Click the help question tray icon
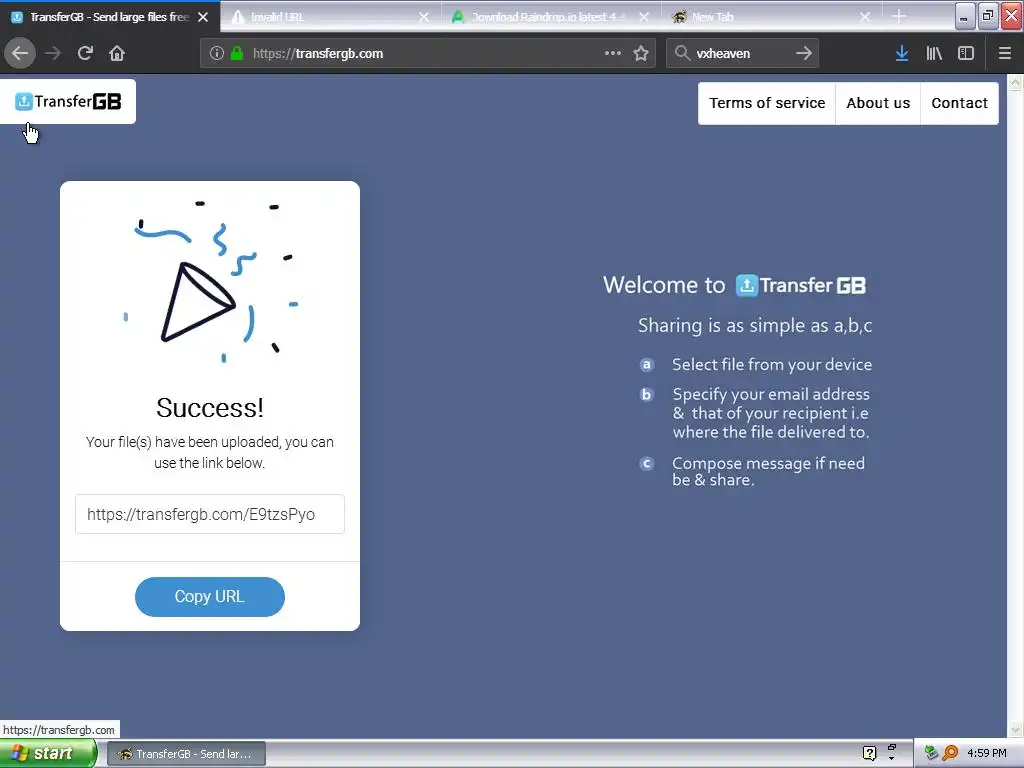The height and width of the screenshot is (768, 1024). (869, 753)
